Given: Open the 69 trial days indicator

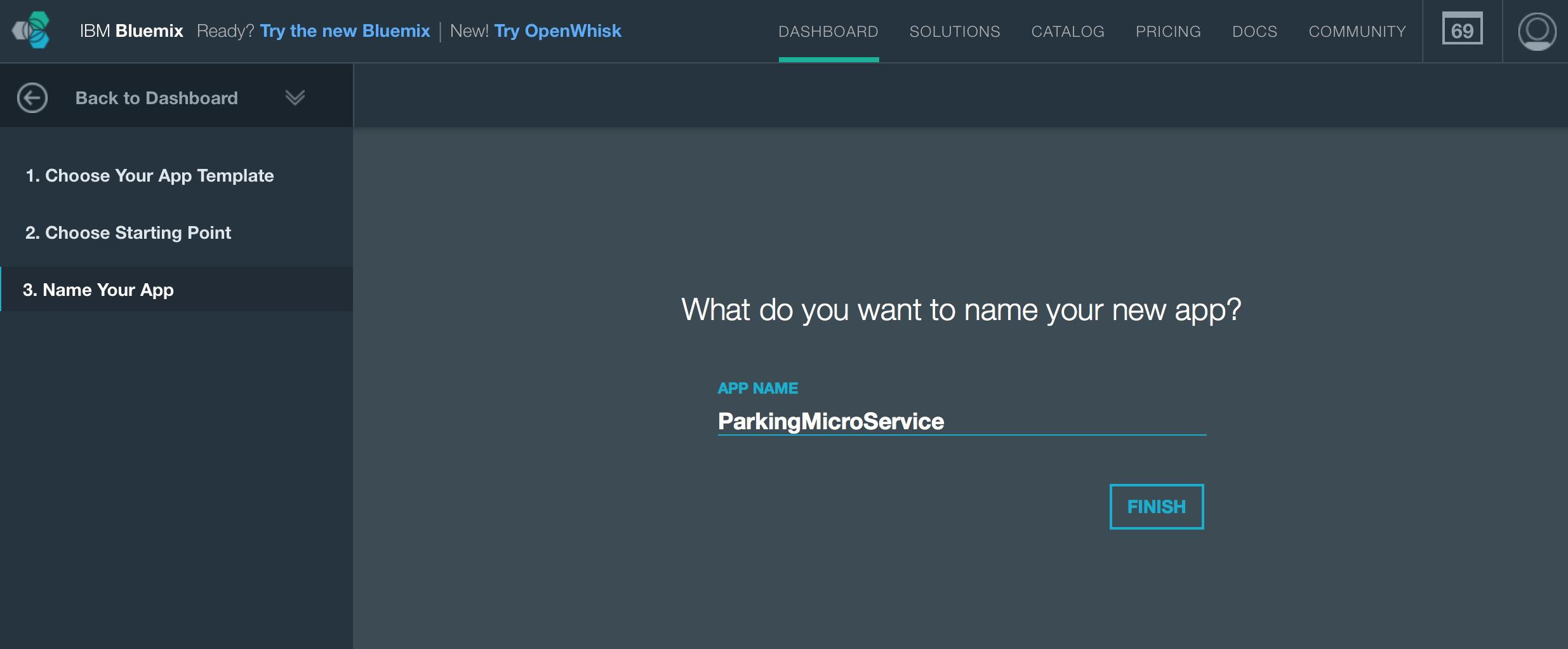Looking at the screenshot, I should click(1462, 30).
